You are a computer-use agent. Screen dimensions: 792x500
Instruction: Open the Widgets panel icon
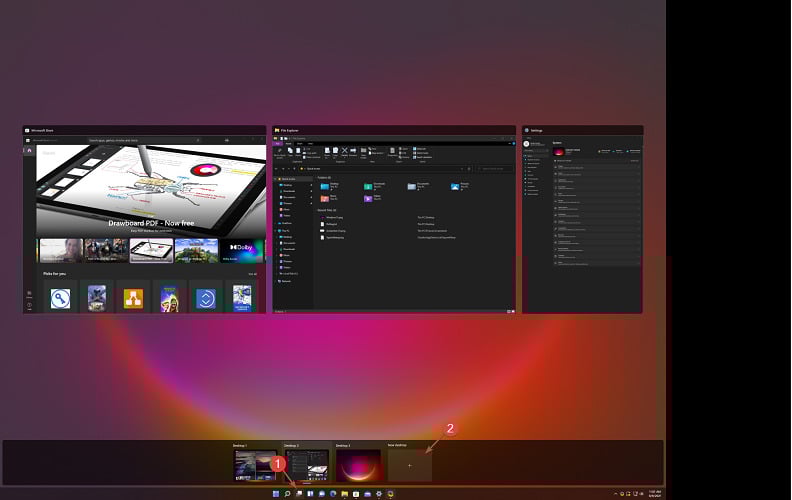point(310,494)
